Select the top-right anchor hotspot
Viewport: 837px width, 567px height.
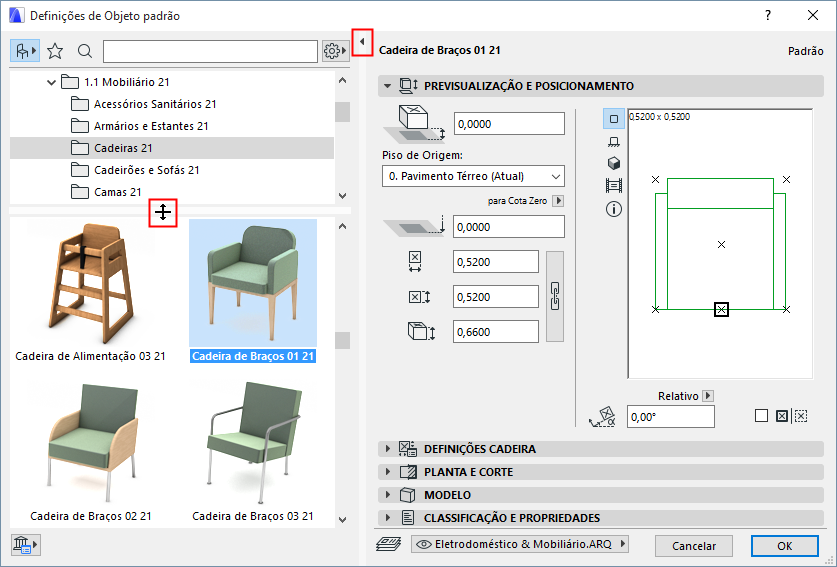click(786, 180)
